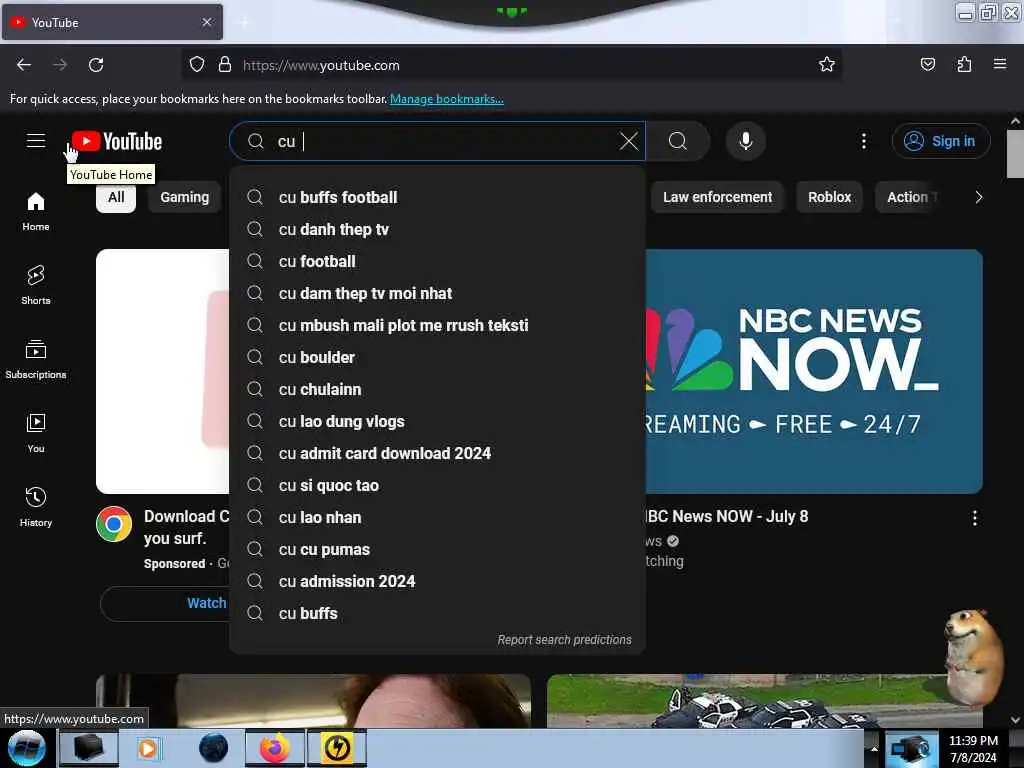Go to Home in the sidebar
The width and height of the screenshot is (1024, 768).
point(36,212)
